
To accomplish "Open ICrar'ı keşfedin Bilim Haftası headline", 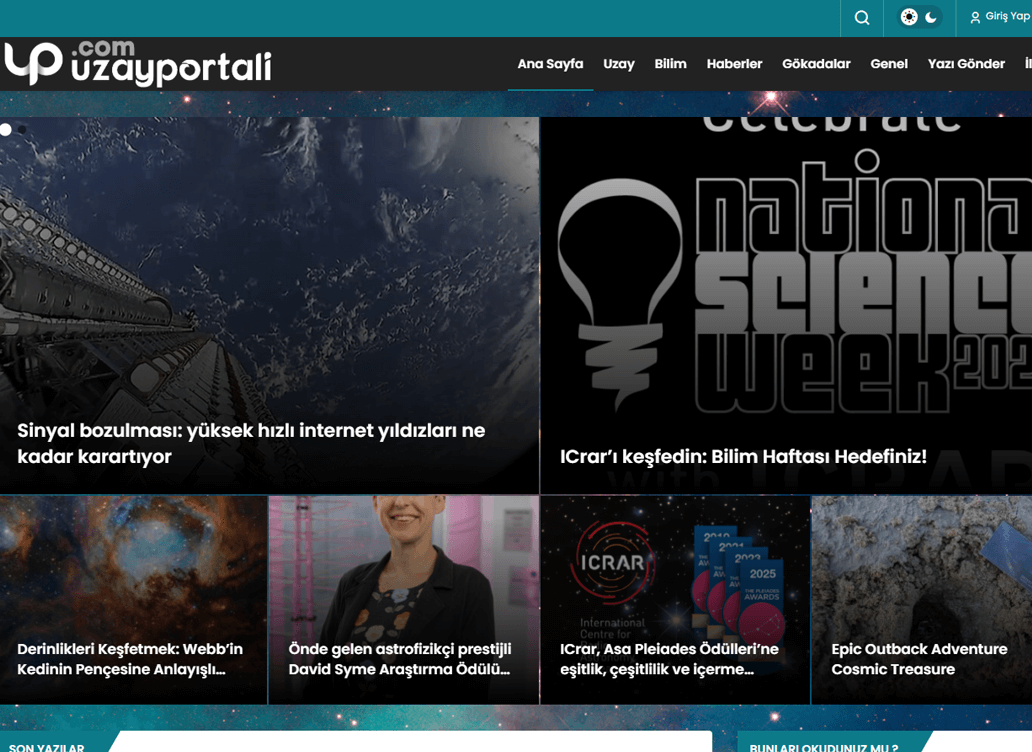I will [x=743, y=456].
